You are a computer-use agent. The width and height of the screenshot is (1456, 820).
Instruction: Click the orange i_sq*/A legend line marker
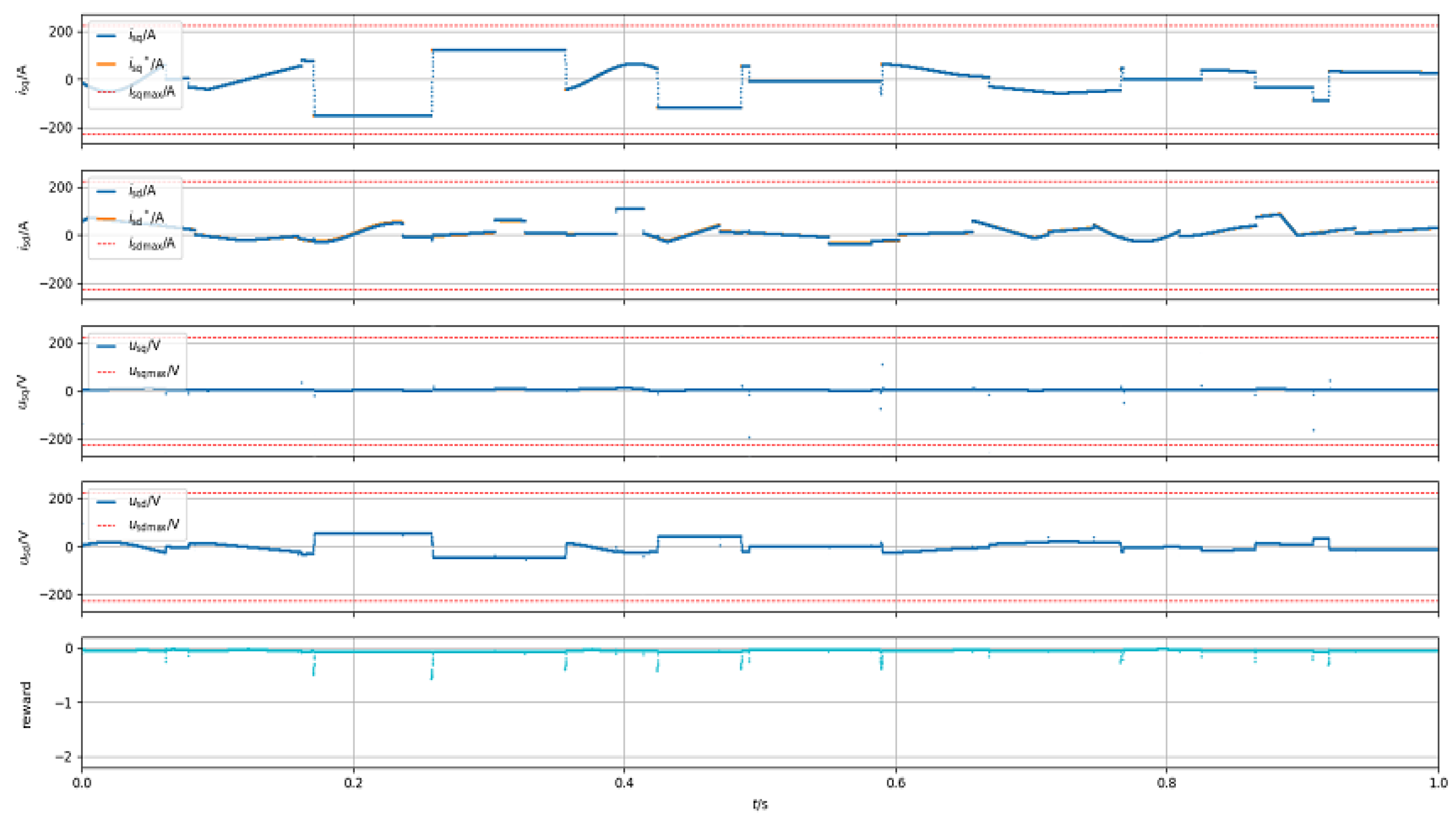click(x=106, y=64)
